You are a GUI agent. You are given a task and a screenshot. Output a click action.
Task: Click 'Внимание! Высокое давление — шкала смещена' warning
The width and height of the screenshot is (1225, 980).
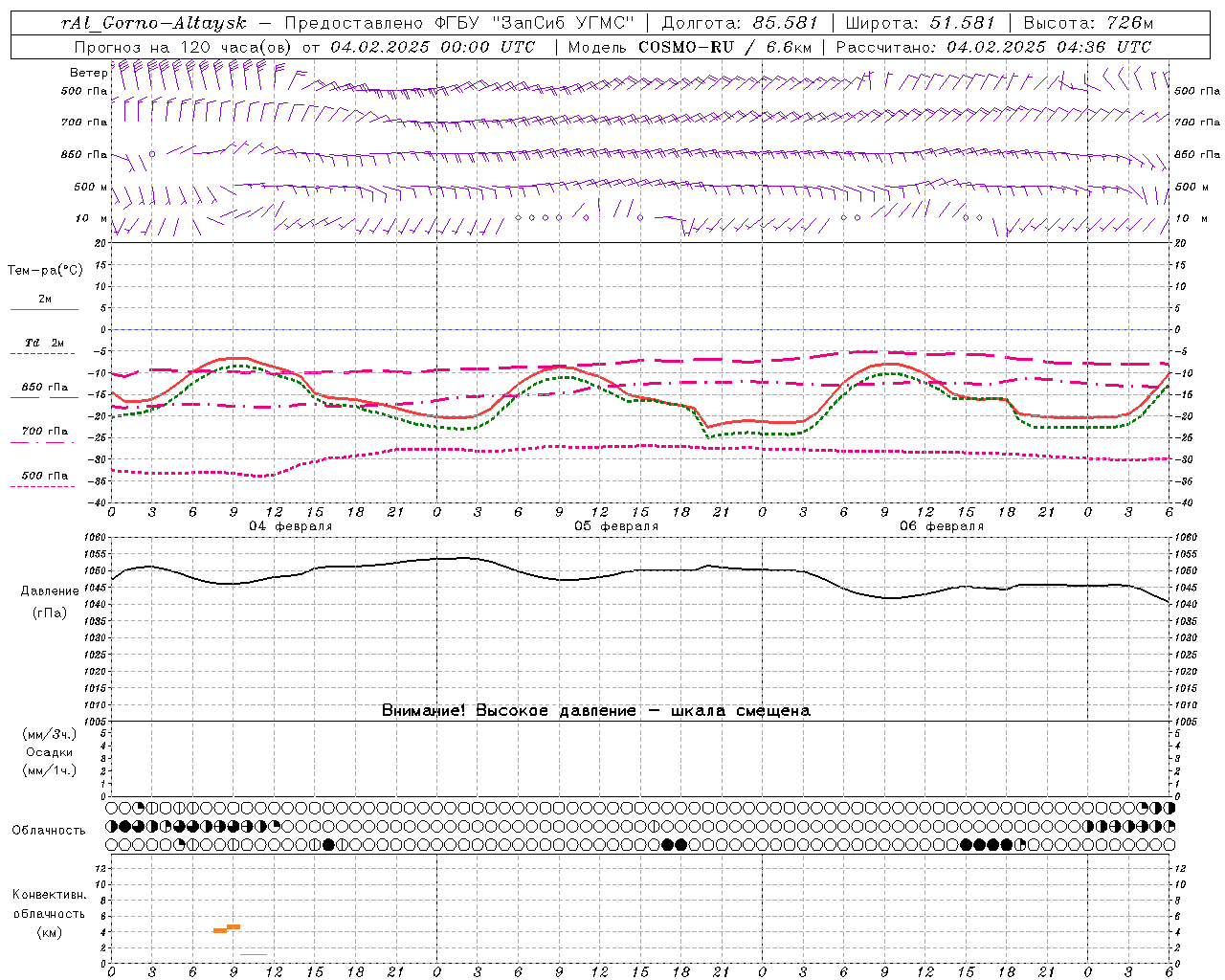(596, 710)
